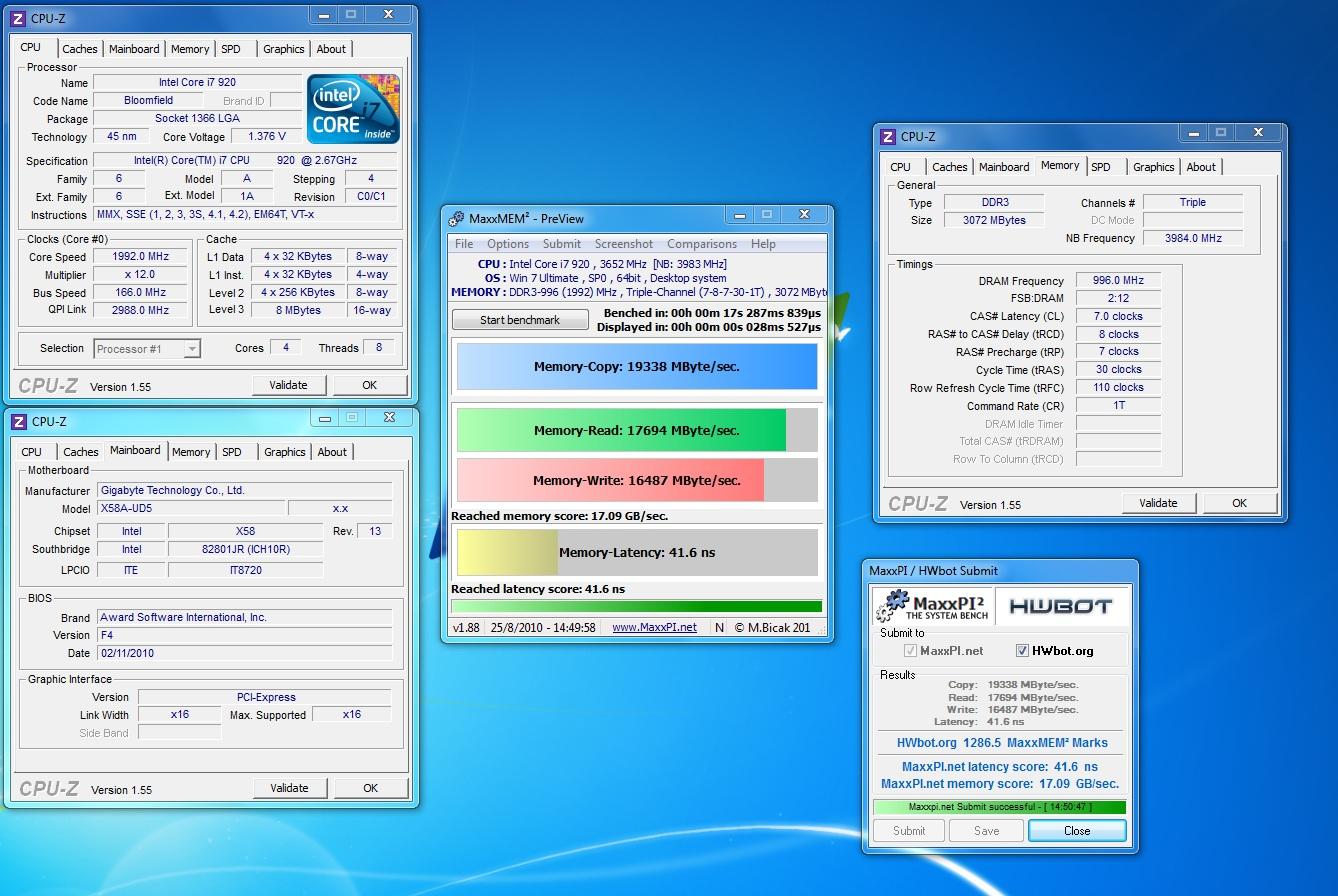Click Validate in the top-left CPU-Z window
The height and width of the screenshot is (896, 1338).
(289, 385)
